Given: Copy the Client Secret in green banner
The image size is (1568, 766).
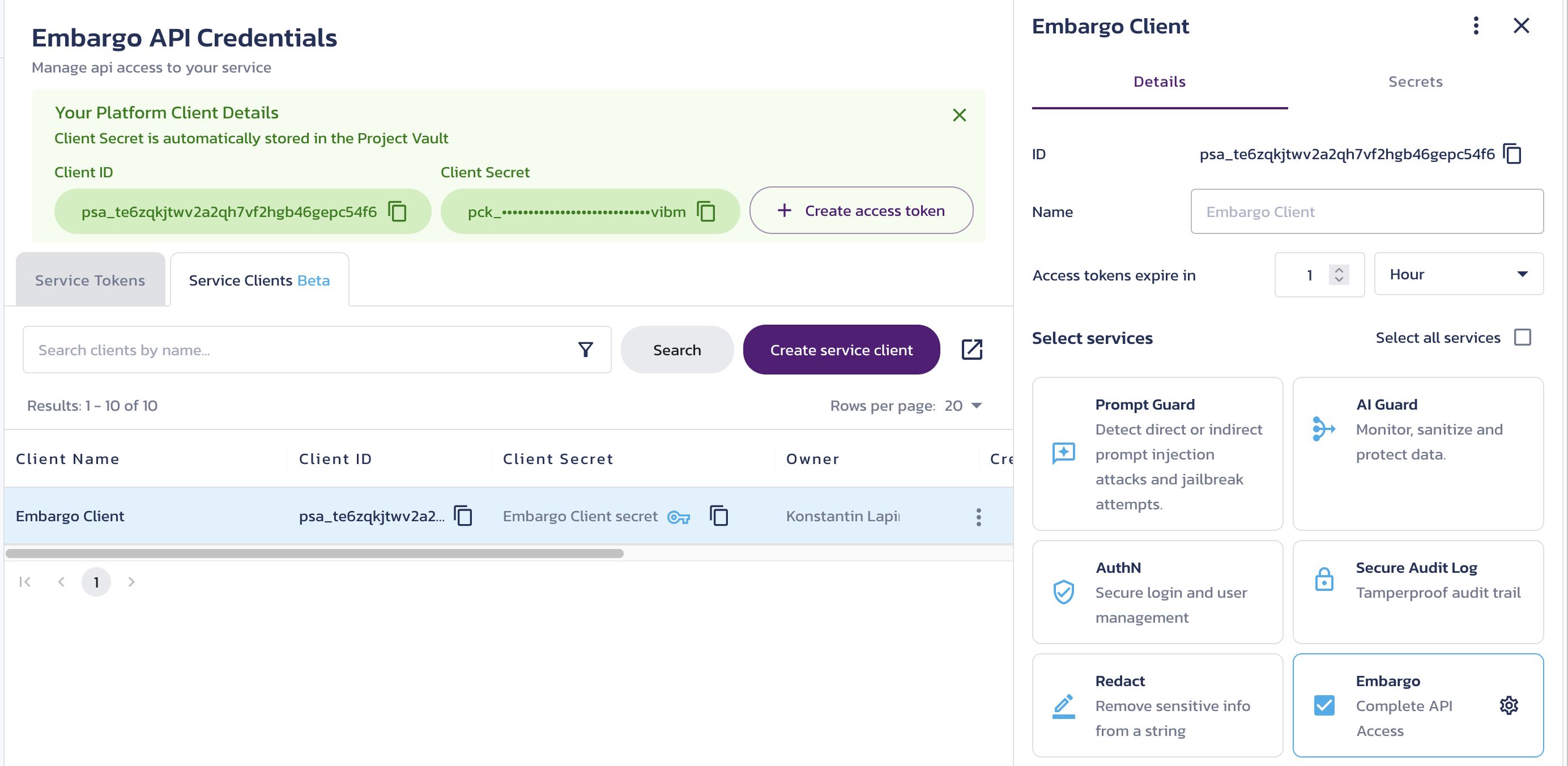Looking at the screenshot, I should point(706,211).
